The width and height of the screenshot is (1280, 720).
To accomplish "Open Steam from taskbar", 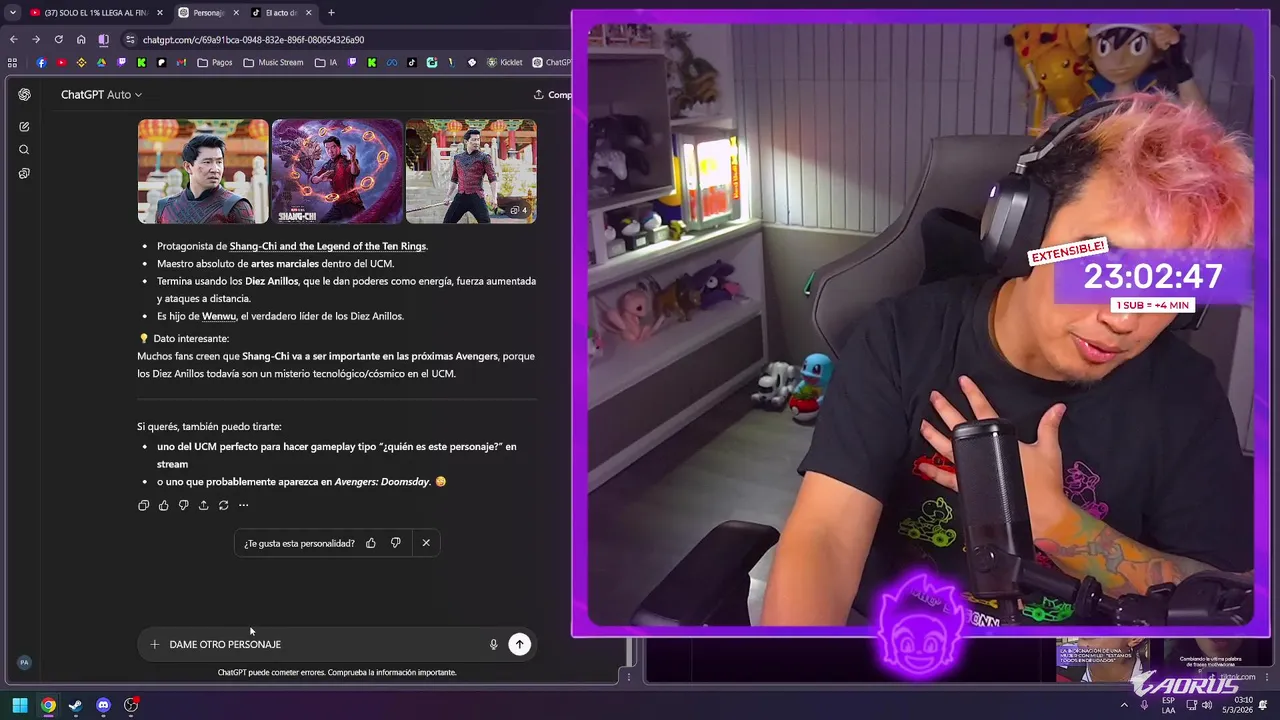I will (x=76, y=705).
